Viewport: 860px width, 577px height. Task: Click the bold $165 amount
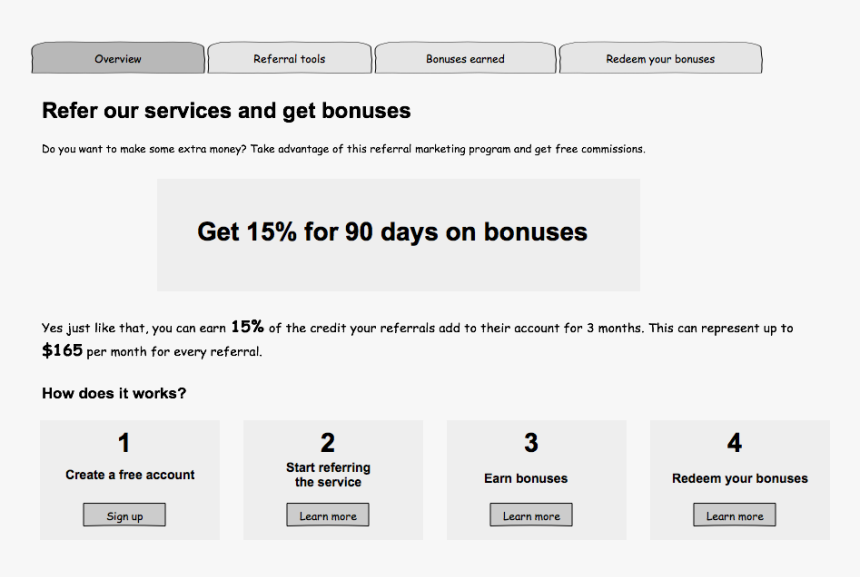point(62,351)
